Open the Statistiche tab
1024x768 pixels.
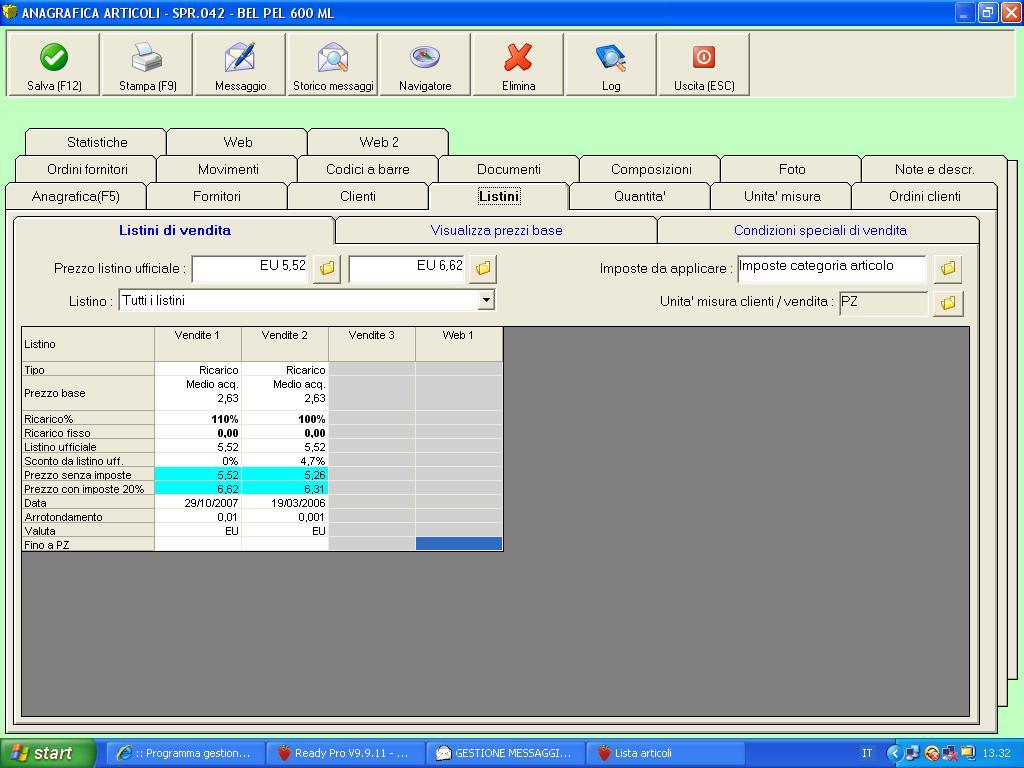[97, 142]
